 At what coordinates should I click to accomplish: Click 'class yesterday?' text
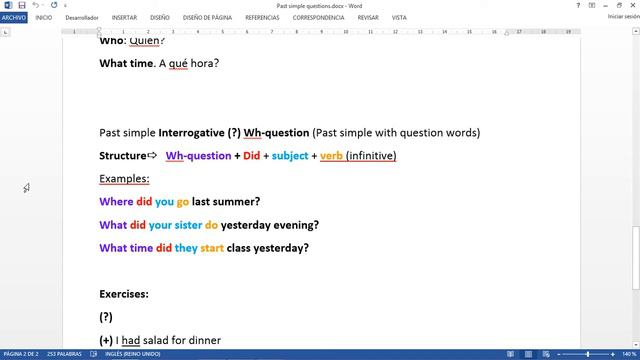tap(268, 248)
